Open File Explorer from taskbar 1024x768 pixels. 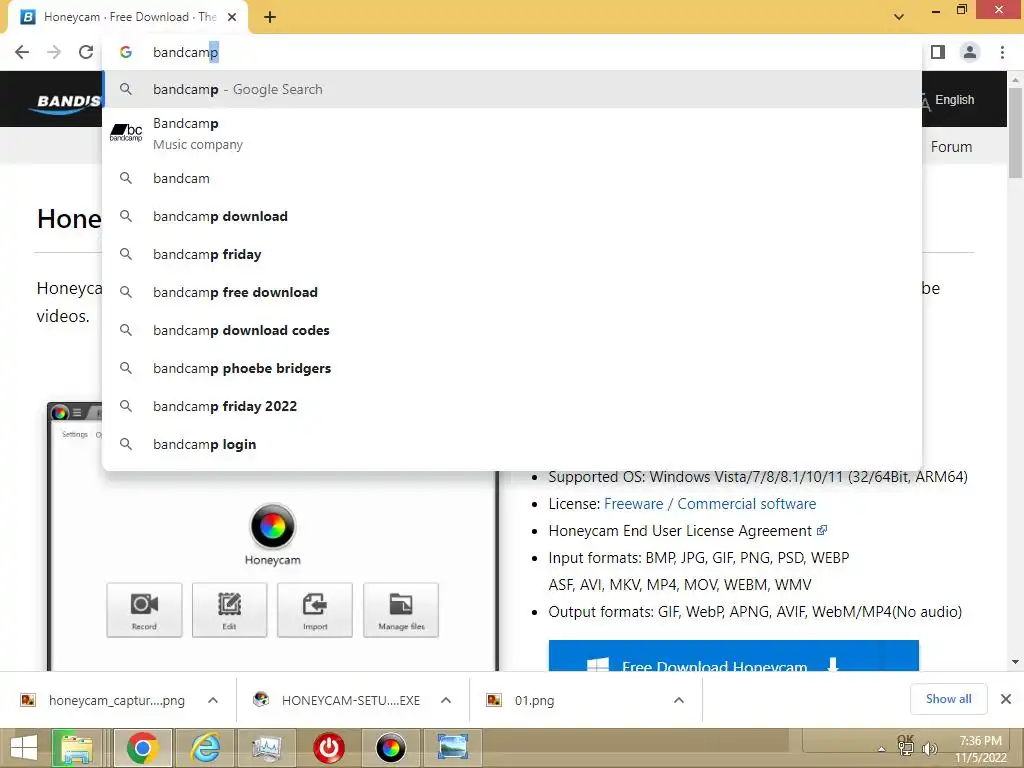click(x=77, y=748)
